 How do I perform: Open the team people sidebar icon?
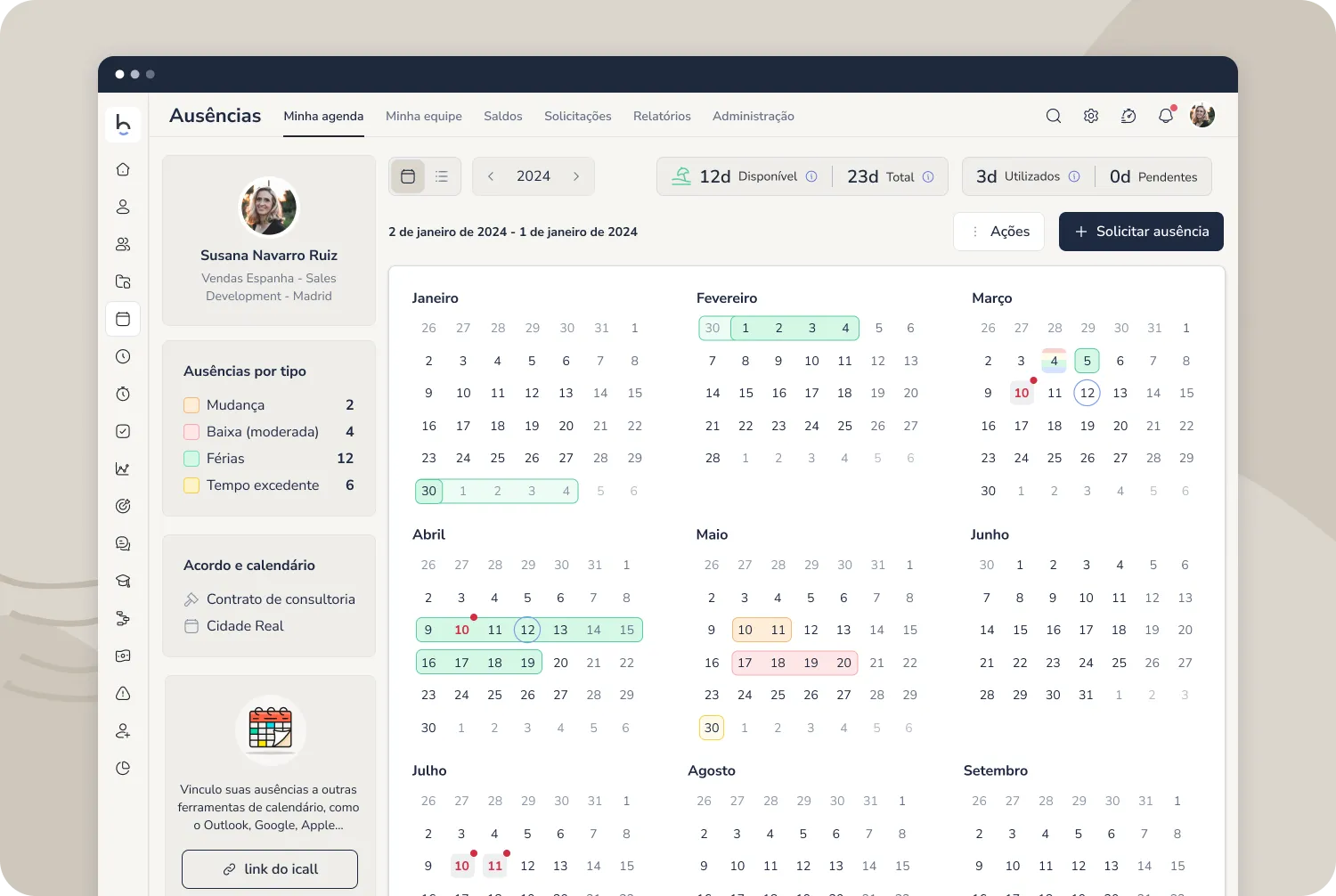[x=123, y=244]
